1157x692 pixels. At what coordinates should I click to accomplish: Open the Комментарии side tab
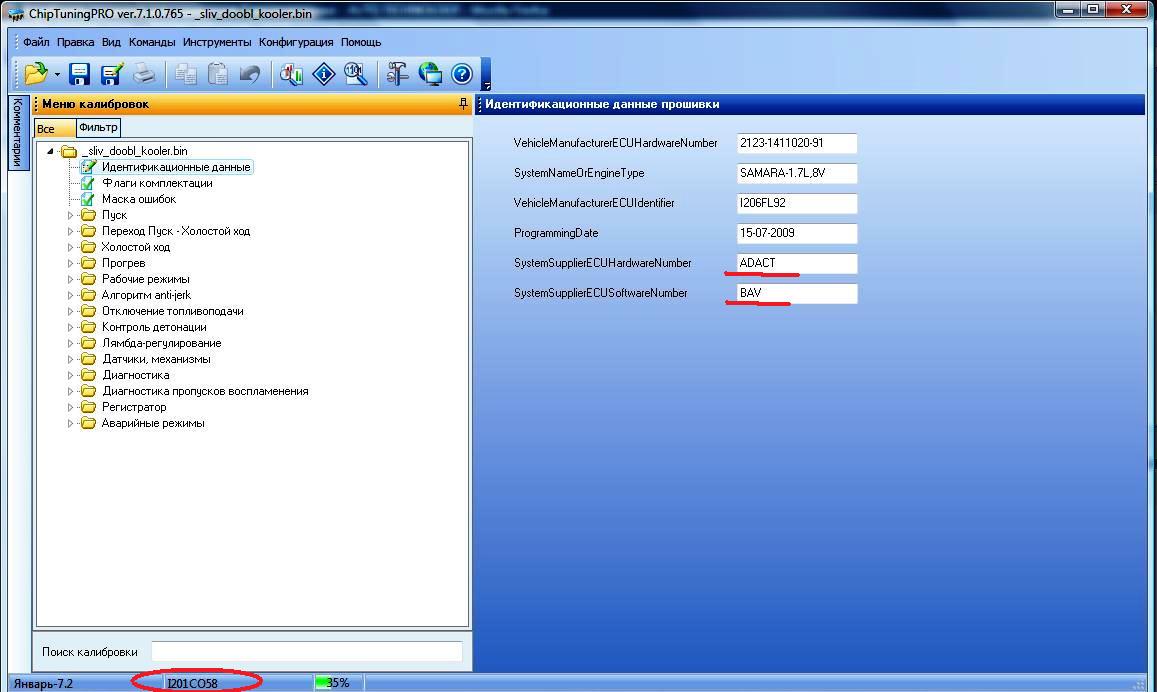pos(18,132)
